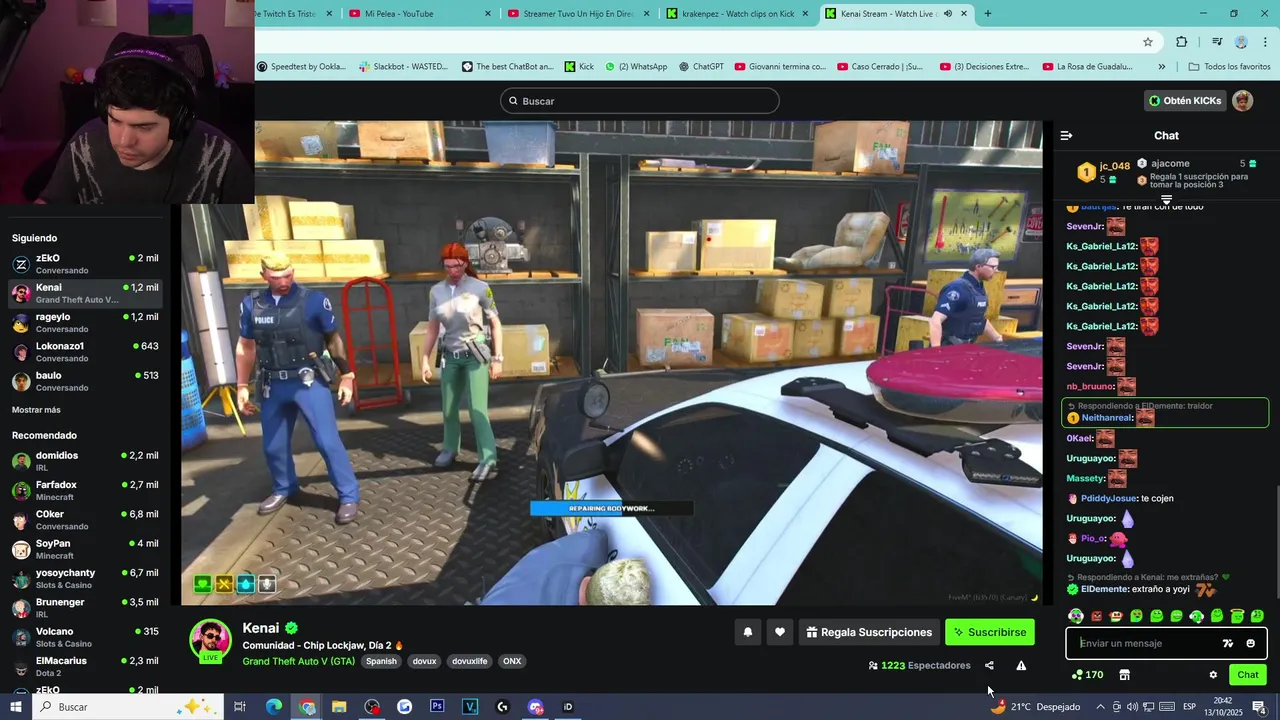Select the ONX tag
Image resolution: width=1280 pixels, height=720 pixels.
(x=512, y=661)
